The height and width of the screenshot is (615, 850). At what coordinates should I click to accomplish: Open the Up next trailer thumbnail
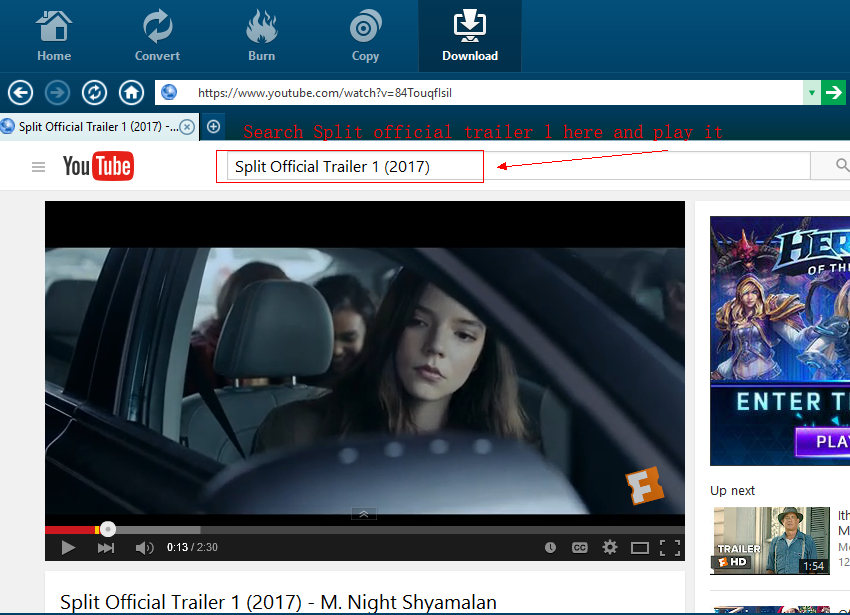[x=771, y=541]
